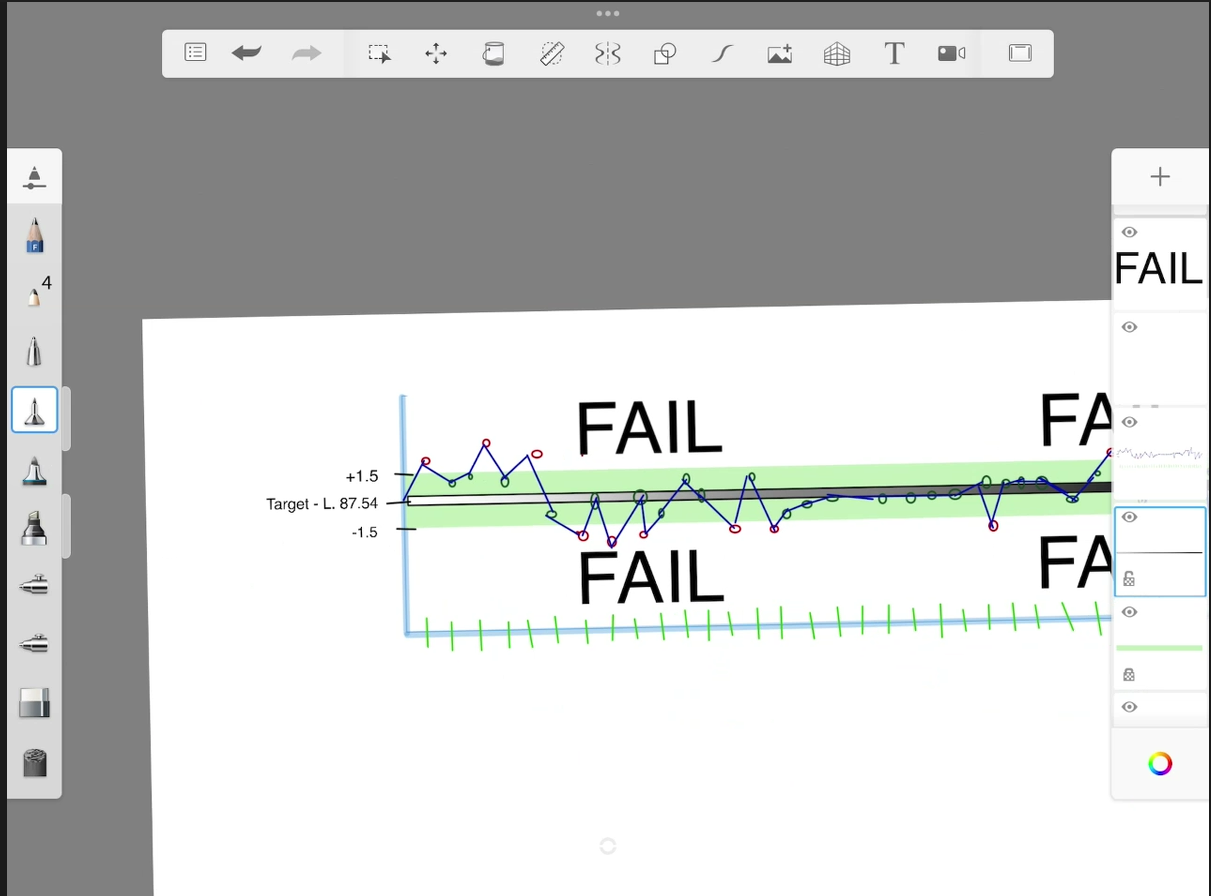Open the three-dot multitasking menu
Viewport: 1211px width, 896px height.
tap(607, 14)
